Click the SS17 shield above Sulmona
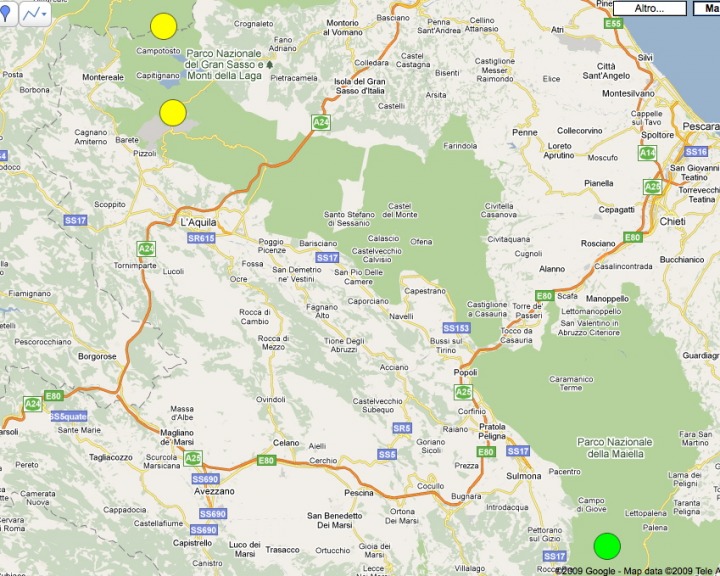This screenshot has height=576, width=720. (x=518, y=451)
